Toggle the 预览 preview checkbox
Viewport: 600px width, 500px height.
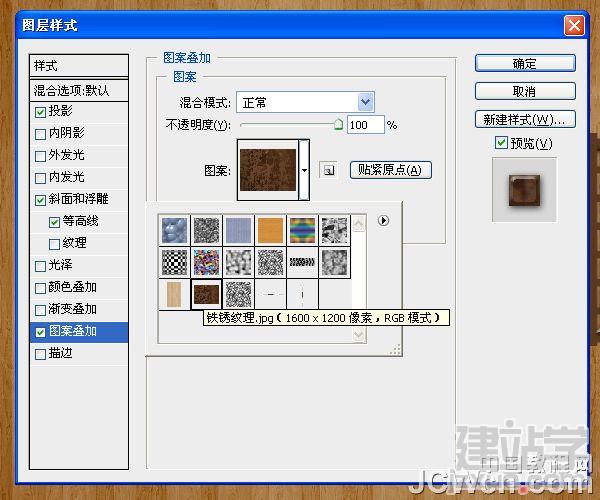501,143
